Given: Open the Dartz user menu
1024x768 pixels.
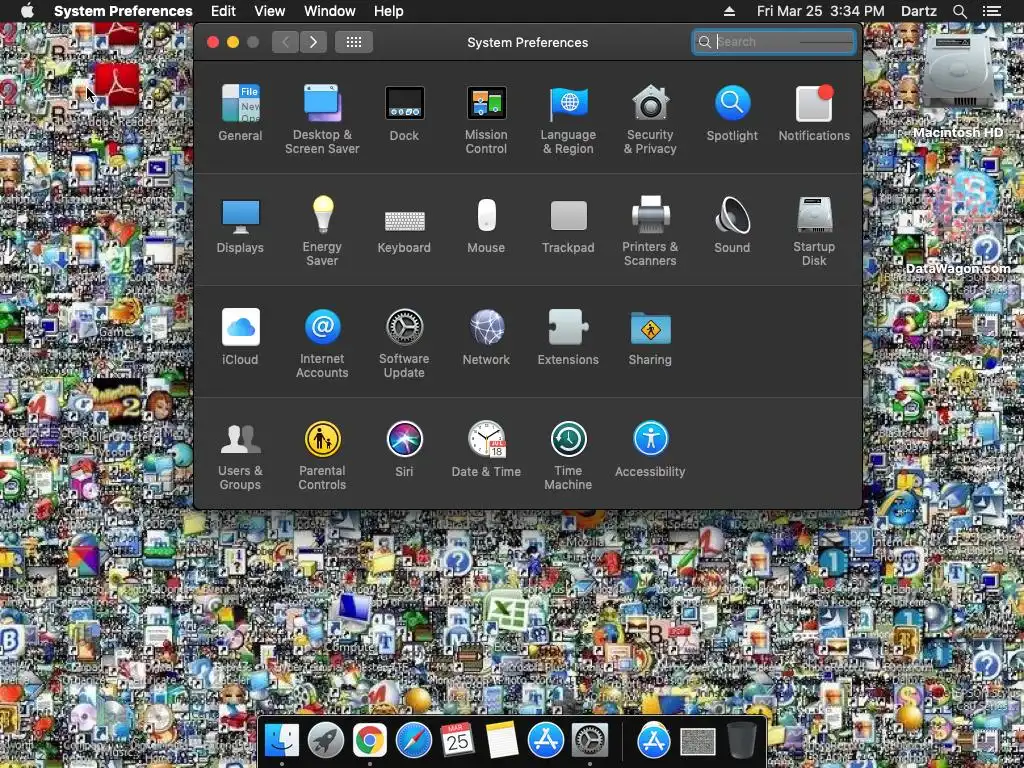Looking at the screenshot, I should pyautogui.click(x=918, y=11).
